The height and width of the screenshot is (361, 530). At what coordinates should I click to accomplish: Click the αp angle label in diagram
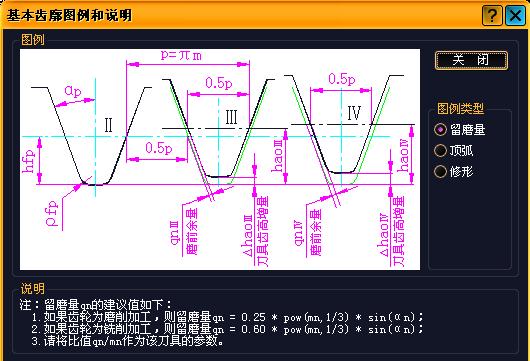pos(73,91)
